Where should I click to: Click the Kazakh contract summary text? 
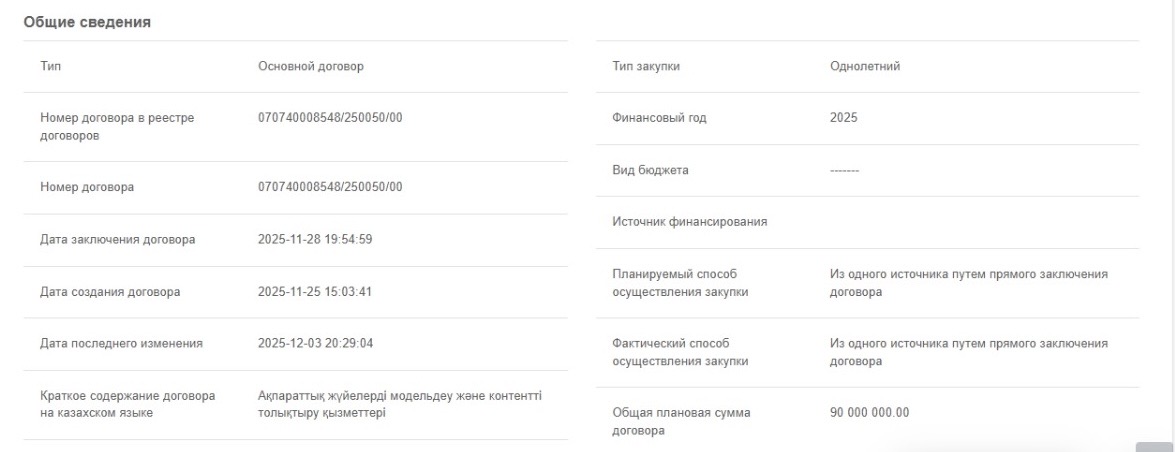400,405
